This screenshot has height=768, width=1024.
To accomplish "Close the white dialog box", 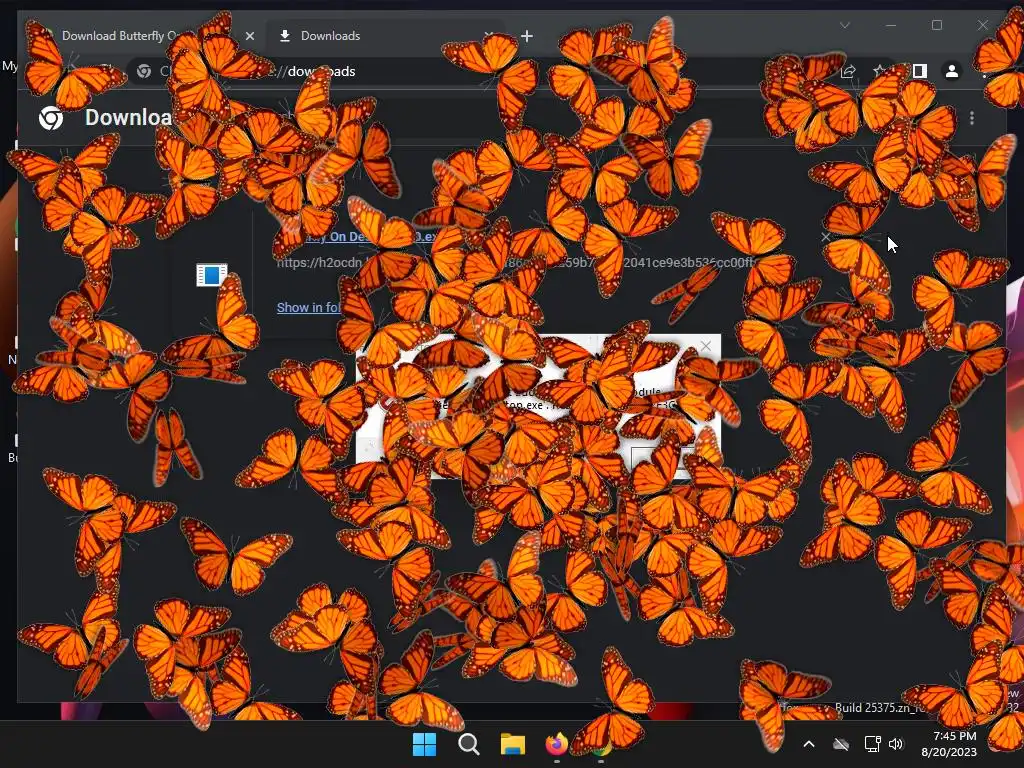I will tap(706, 346).
